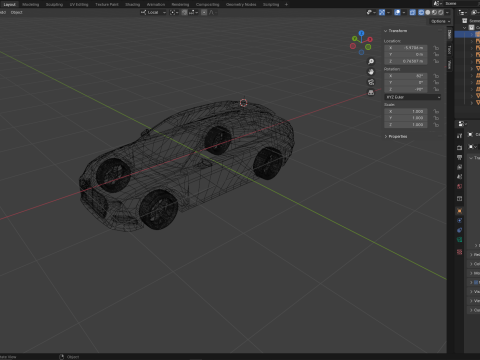Image resolution: width=480 pixels, height=360 pixels.
Task: Click the proportional editing falloff icon
Action: tap(212, 12)
